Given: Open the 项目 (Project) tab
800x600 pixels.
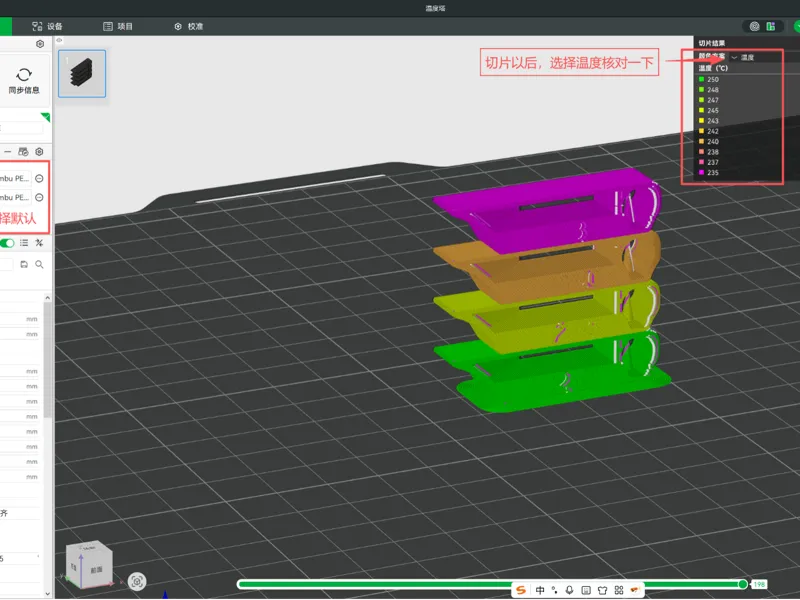Looking at the screenshot, I should click(x=118, y=27).
